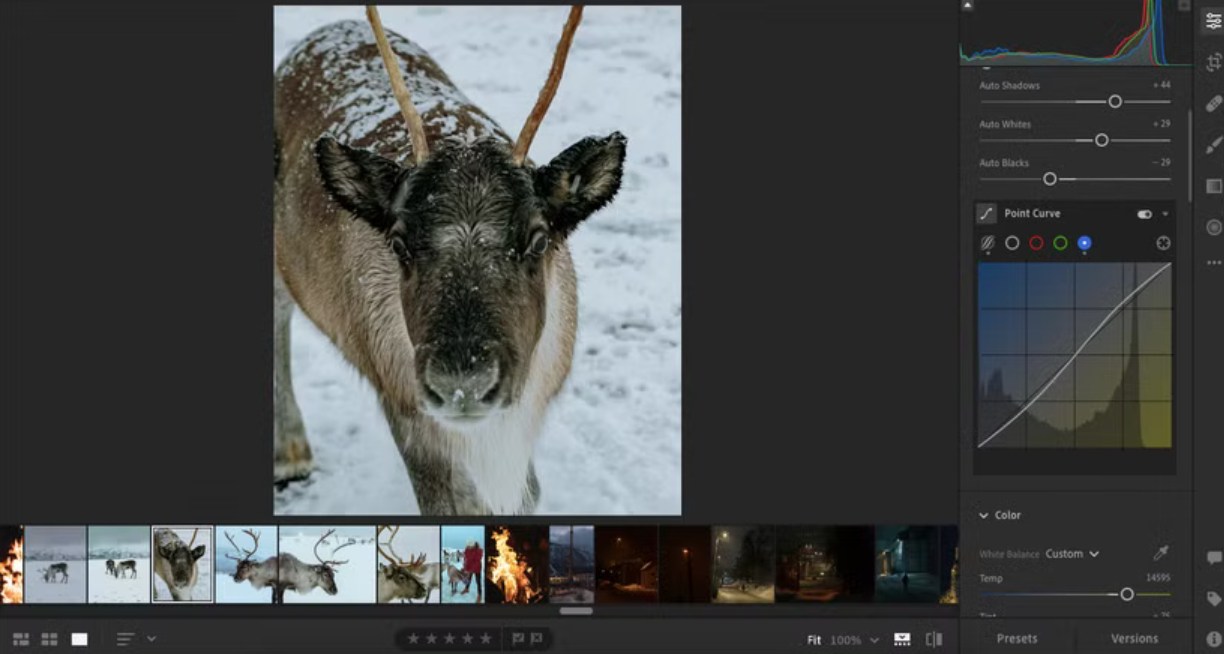The height and width of the screenshot is (654, 1224).
Task: Set the first rating star
Action: click(x=413, y=639)
